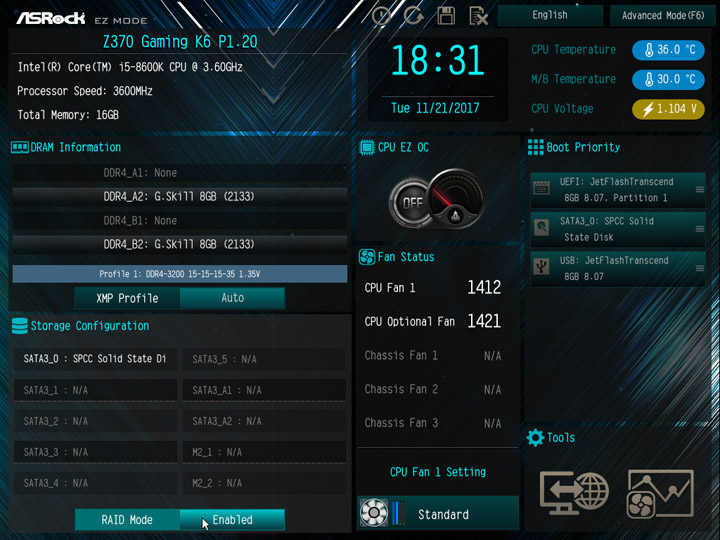
Task: Click the USB JetFlashTranscend drive icon
Action: [541, 267]
